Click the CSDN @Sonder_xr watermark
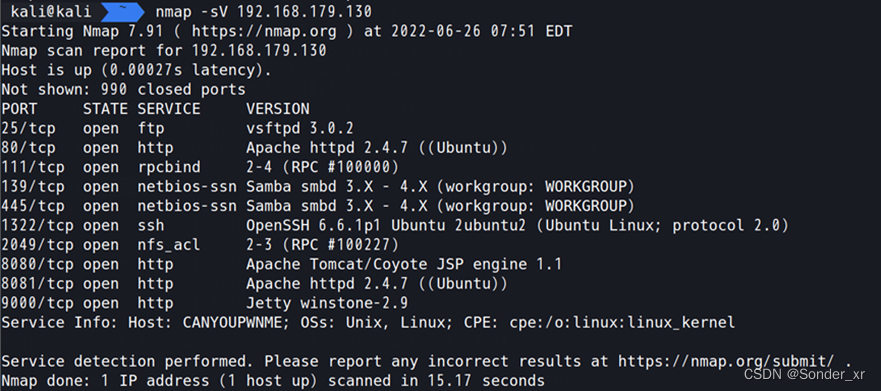881x391 pixels. point(805,374)
